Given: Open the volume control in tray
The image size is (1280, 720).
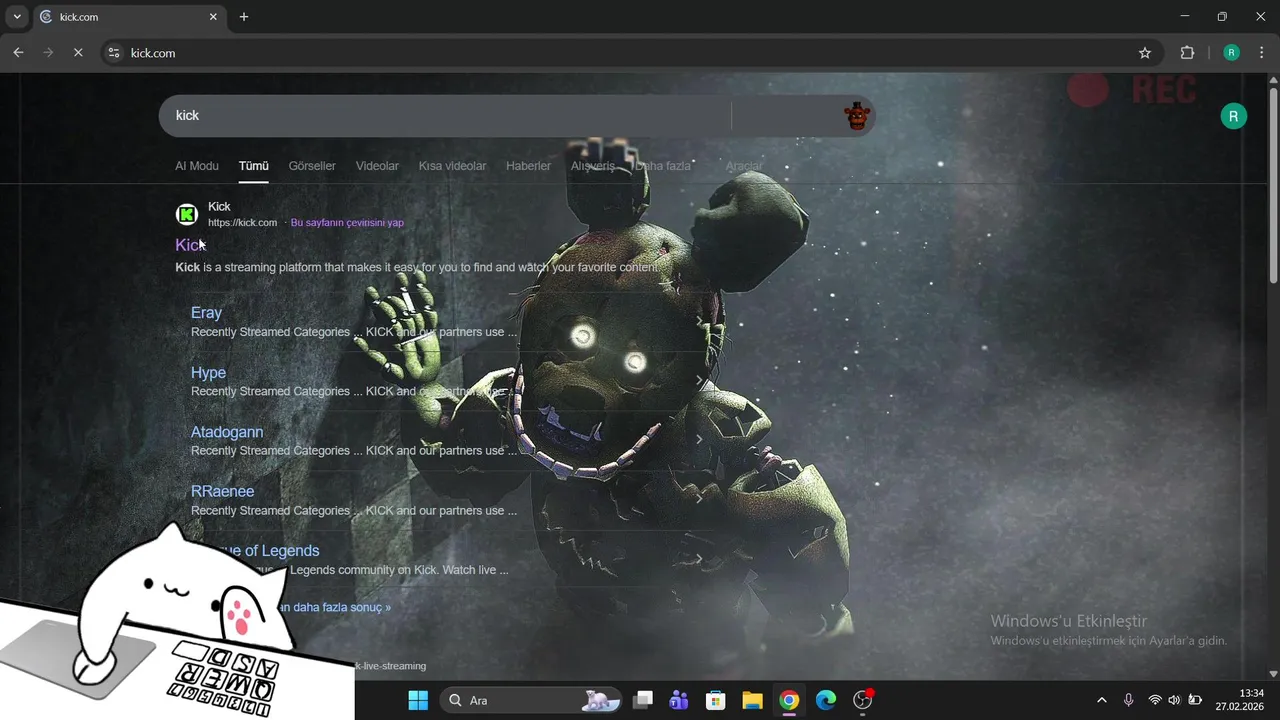Looking at the screenshot, I should click(x=1174, y=700).
